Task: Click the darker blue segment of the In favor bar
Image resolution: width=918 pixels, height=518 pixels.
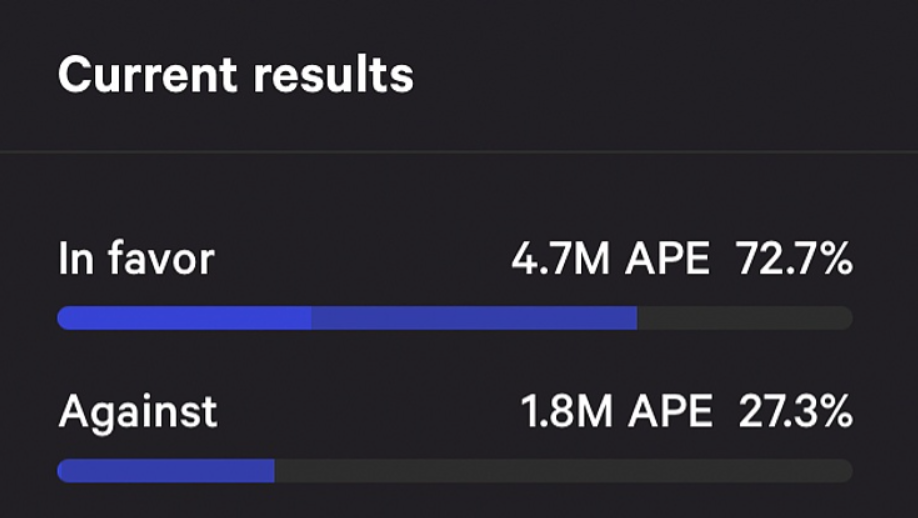Action: [x=474, y=318]
